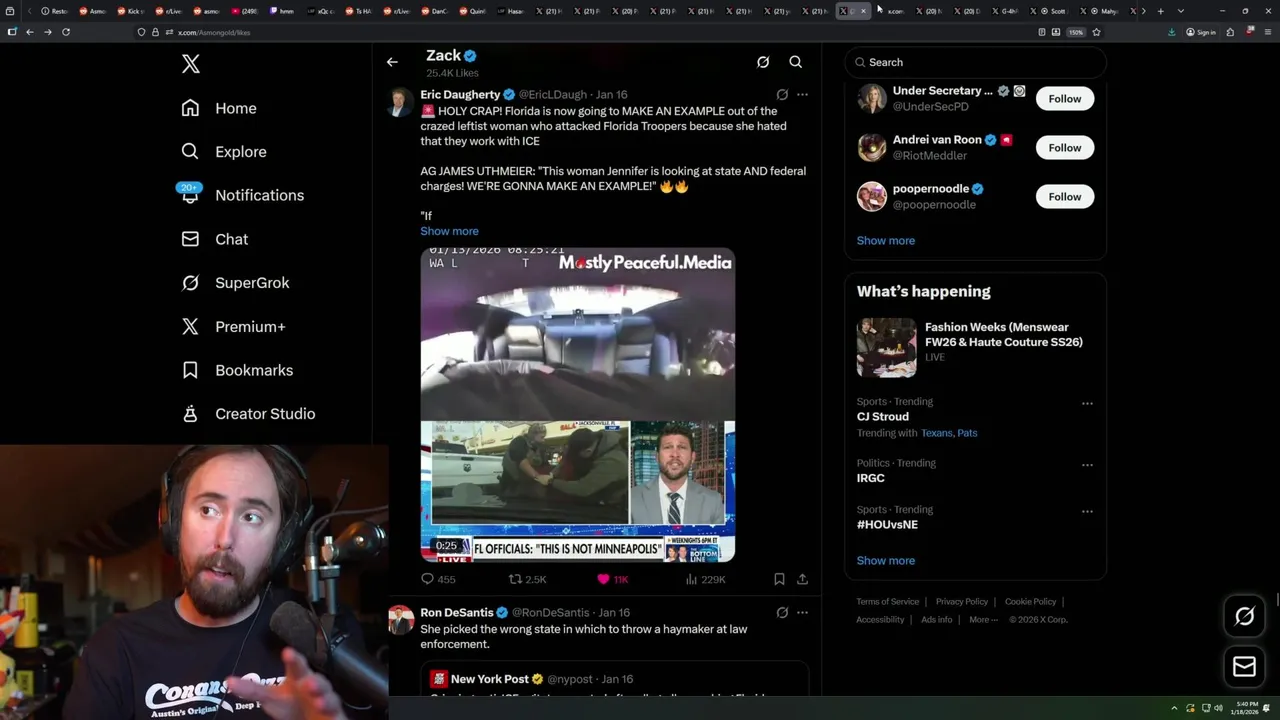This screenshot has width=1280, height=720.
Task: Click the browser address bar URL
Action: coord(213,32)
